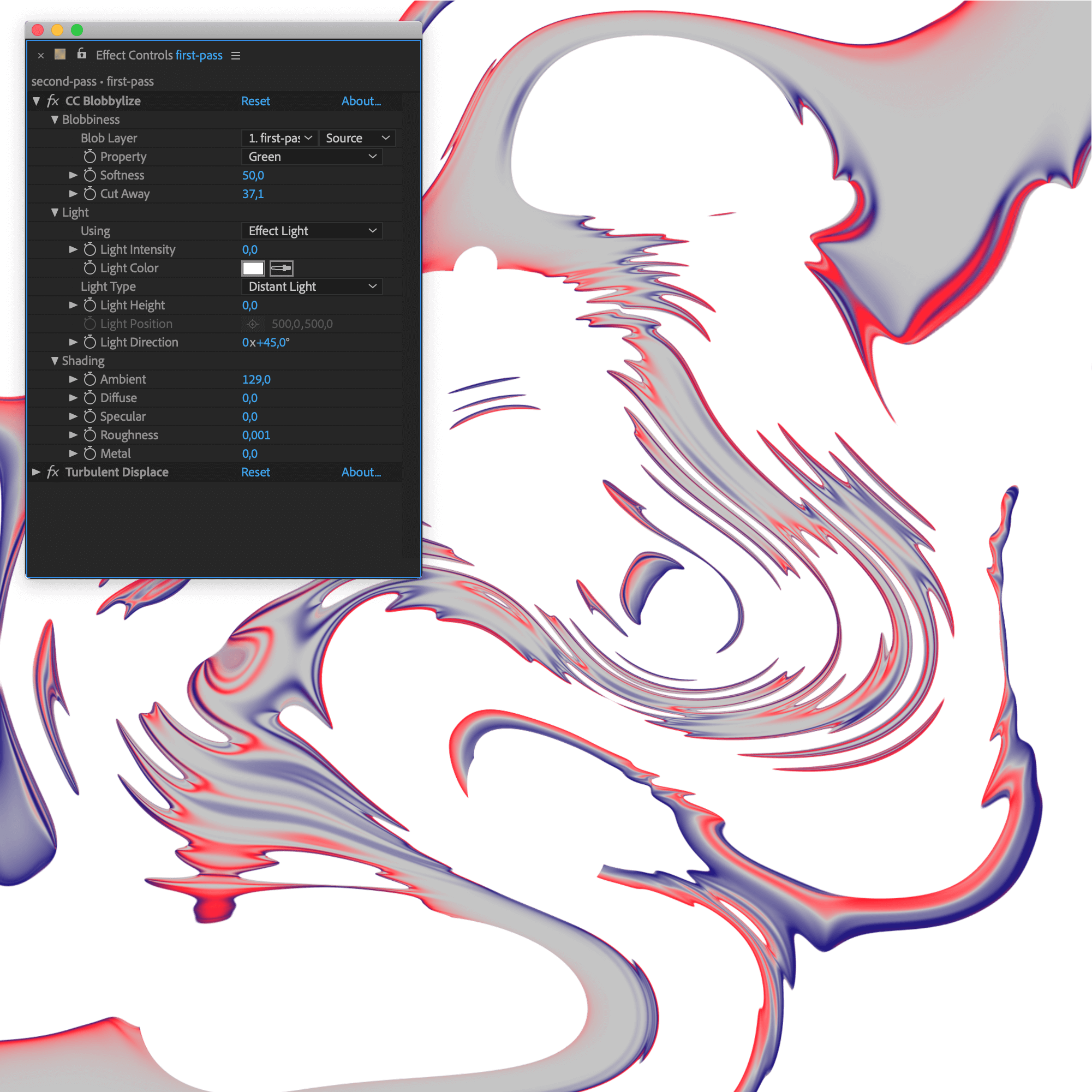Click Reset for CC Blobbylize
Viewport: 1092px width, 1092px height.
(x=255, y=101)
